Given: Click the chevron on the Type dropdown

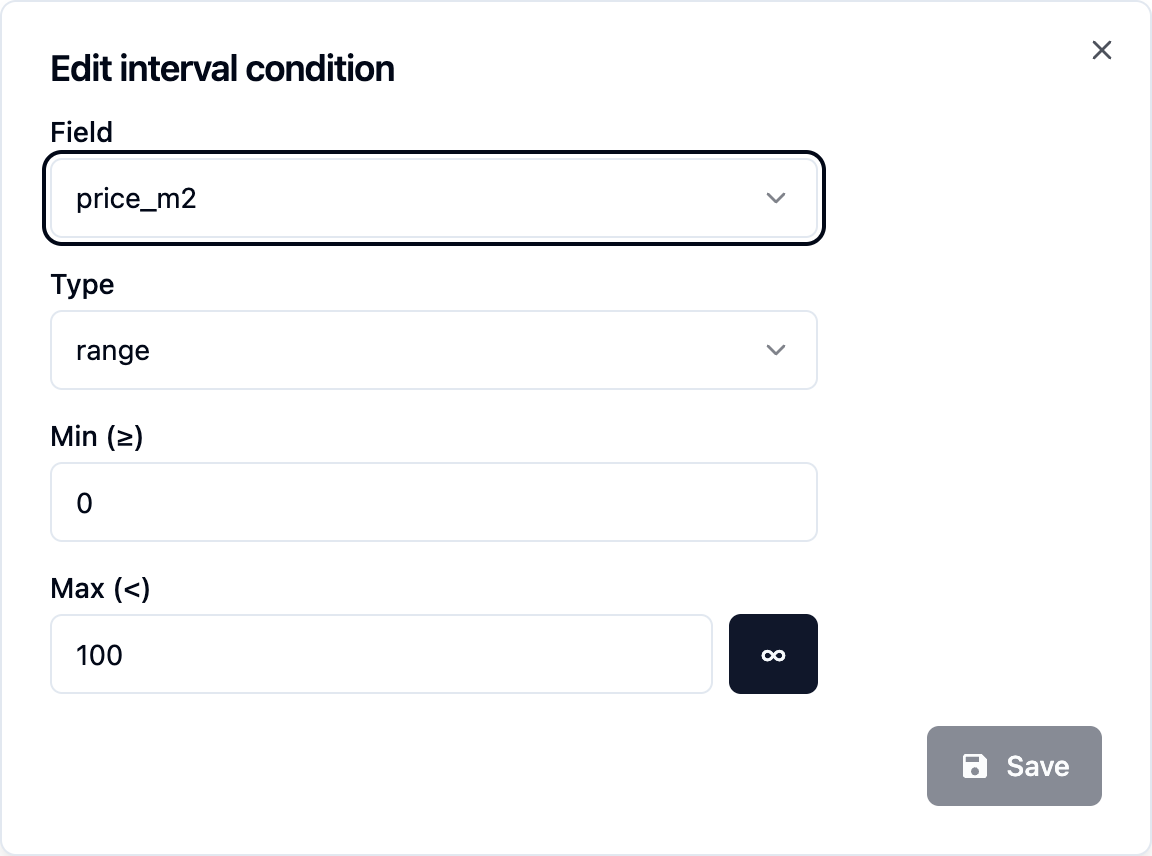Looking at the screenshot, I should [776, 350].
